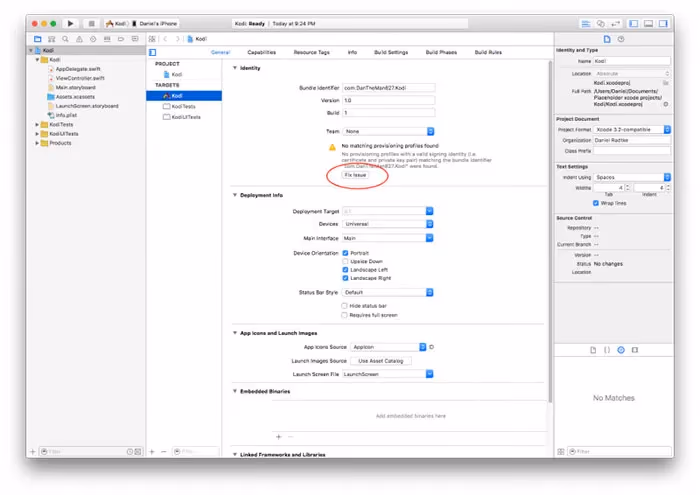This screenshot has width=700, height=495.
Task: Click the Bundle Identifier text field
Action: tap(388, 88)
